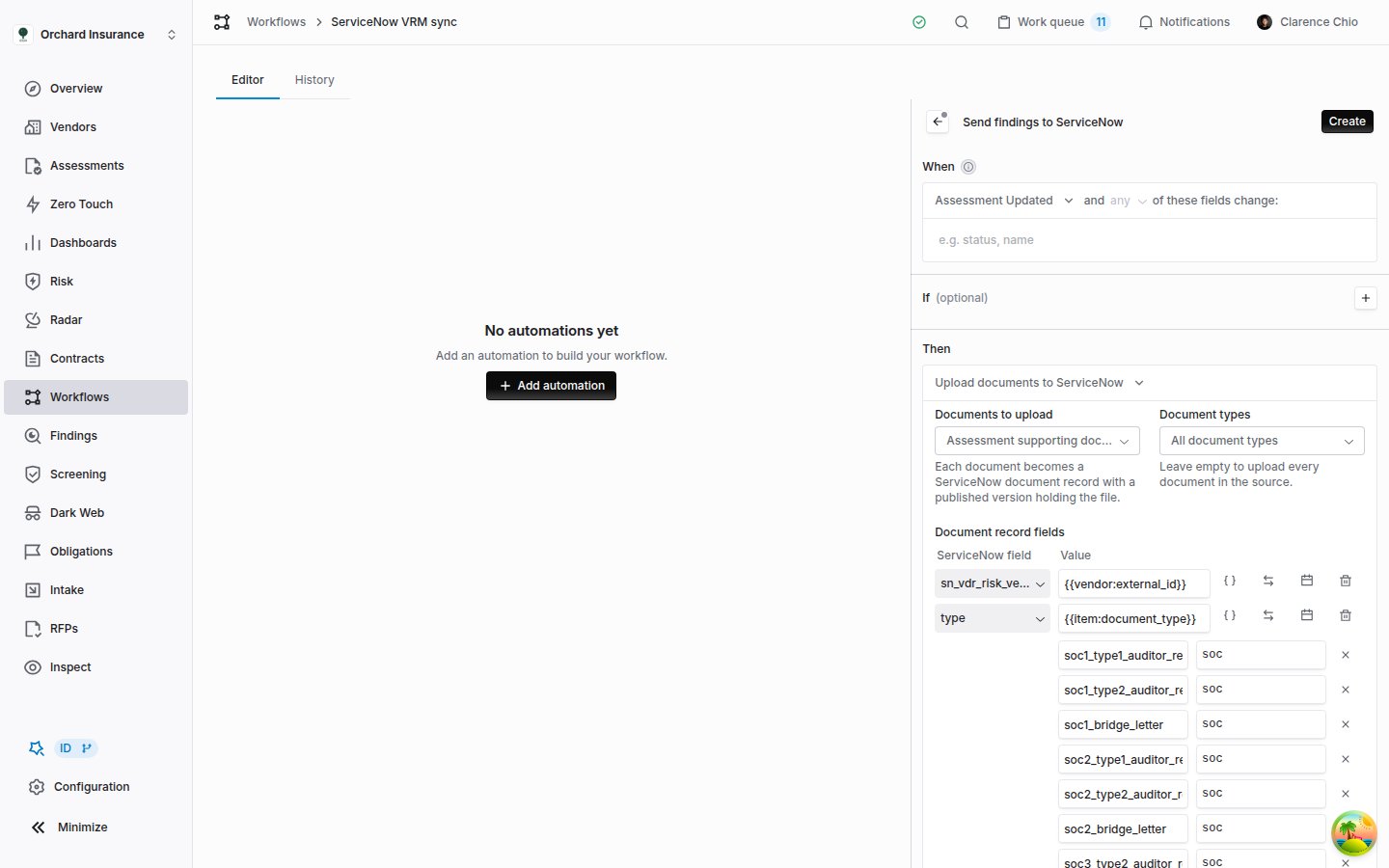Click the soc1_bridge_letter mapping key field
1389x868 pixels.
(x=1123, y=725)
